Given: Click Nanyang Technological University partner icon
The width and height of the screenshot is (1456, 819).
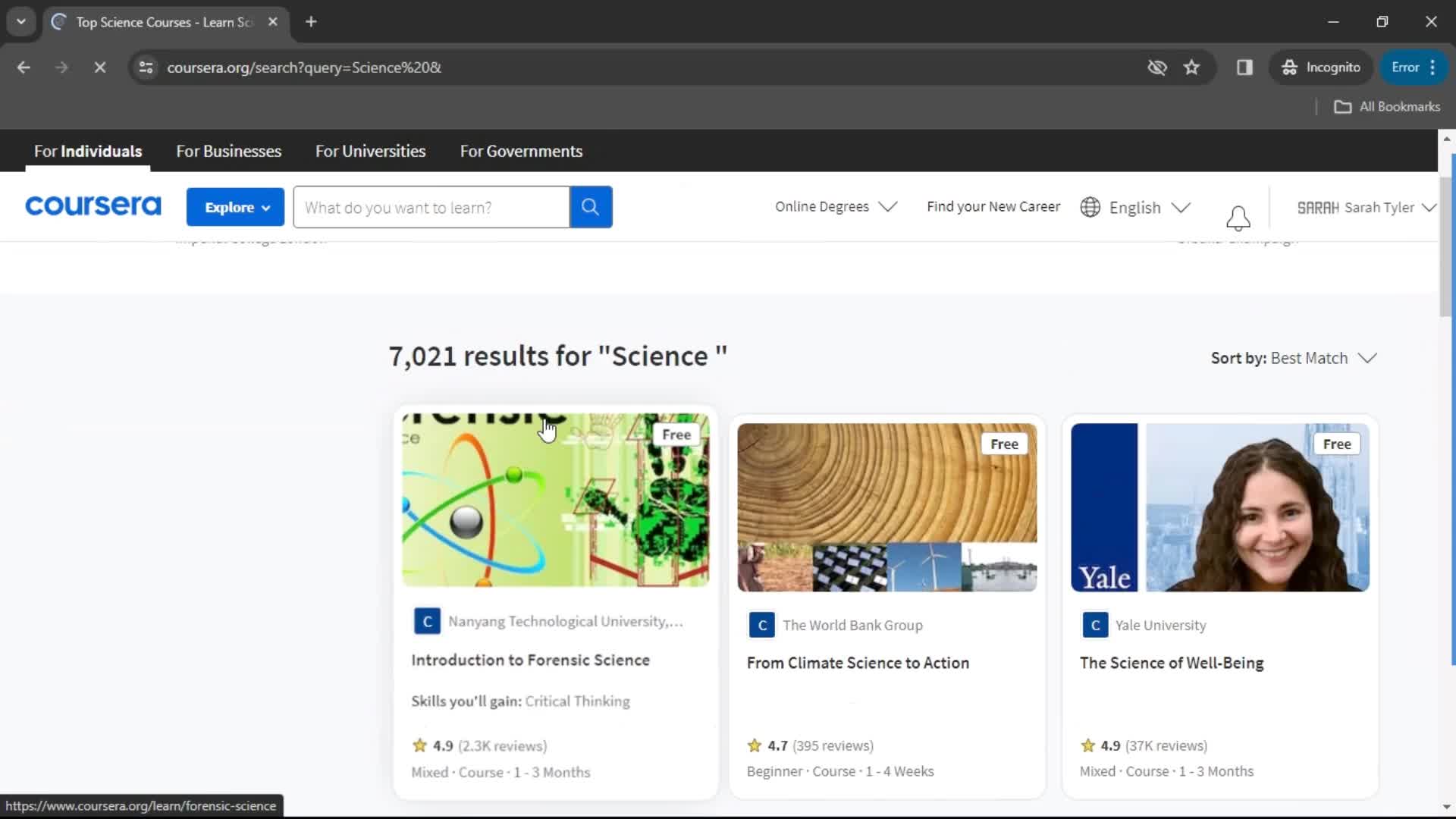Looking at the screenshot, I should coord(427,621).
